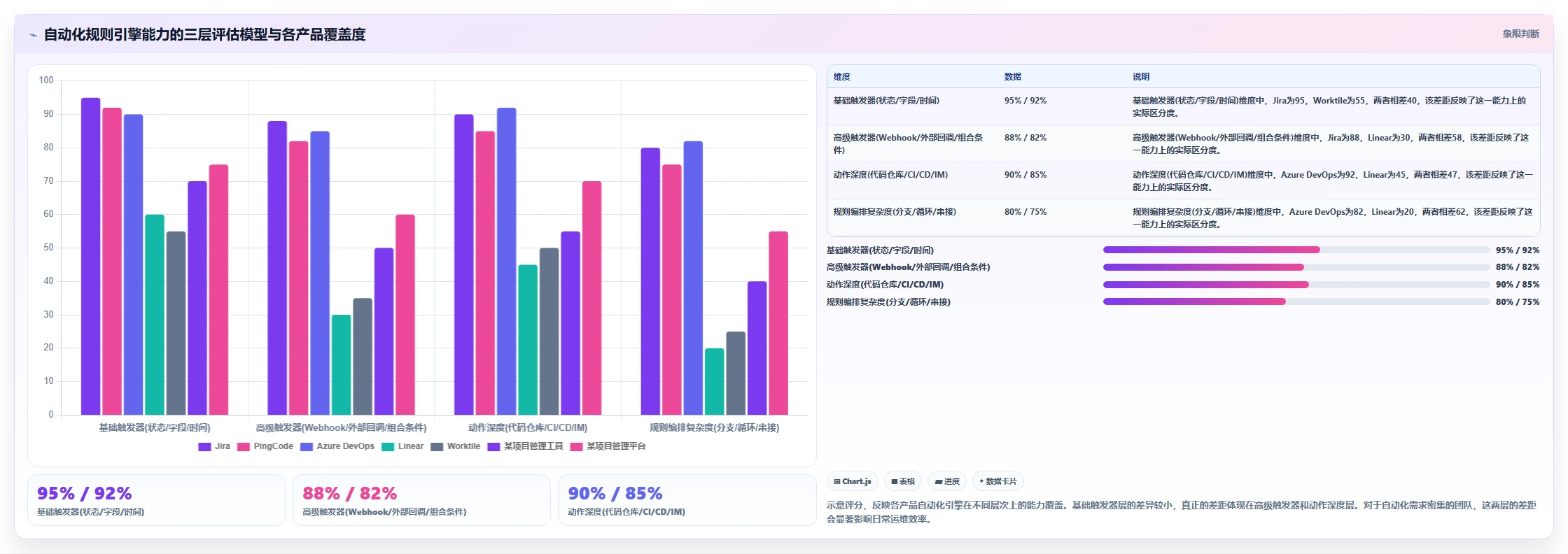Click the 象限判断 badge in header

pyautogui.click(x=1520, y=34)
